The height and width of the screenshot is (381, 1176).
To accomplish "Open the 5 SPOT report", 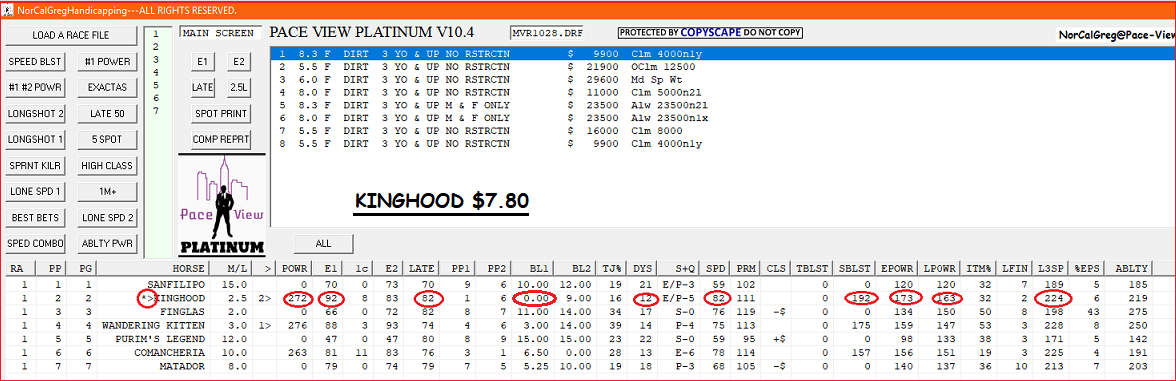I will coord(107,139).
